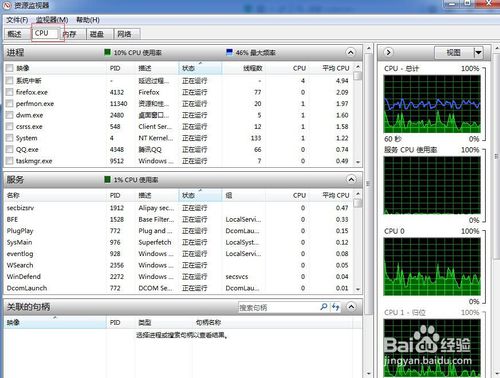Open the 文件(F) menu
Screen dimensions: 500x378
click(17, 20)
